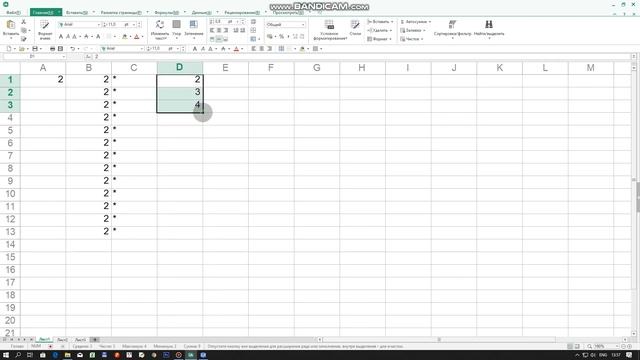Viewport: 640px width, 360px height.
Task: Toggle right alignment in ribbon
Action: (226, 31)
